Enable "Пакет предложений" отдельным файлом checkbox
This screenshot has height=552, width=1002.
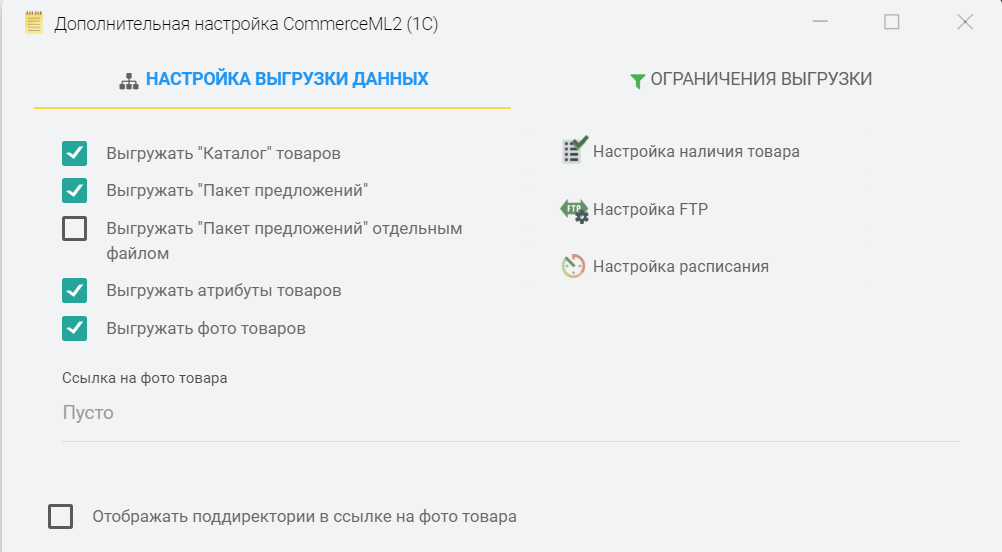click(x=75, y=229)
